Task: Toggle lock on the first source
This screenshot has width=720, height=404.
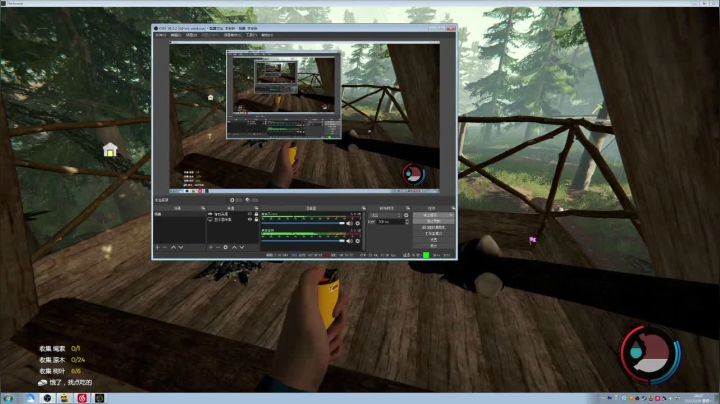Action: pyautogui.click(x=256, y=214)
